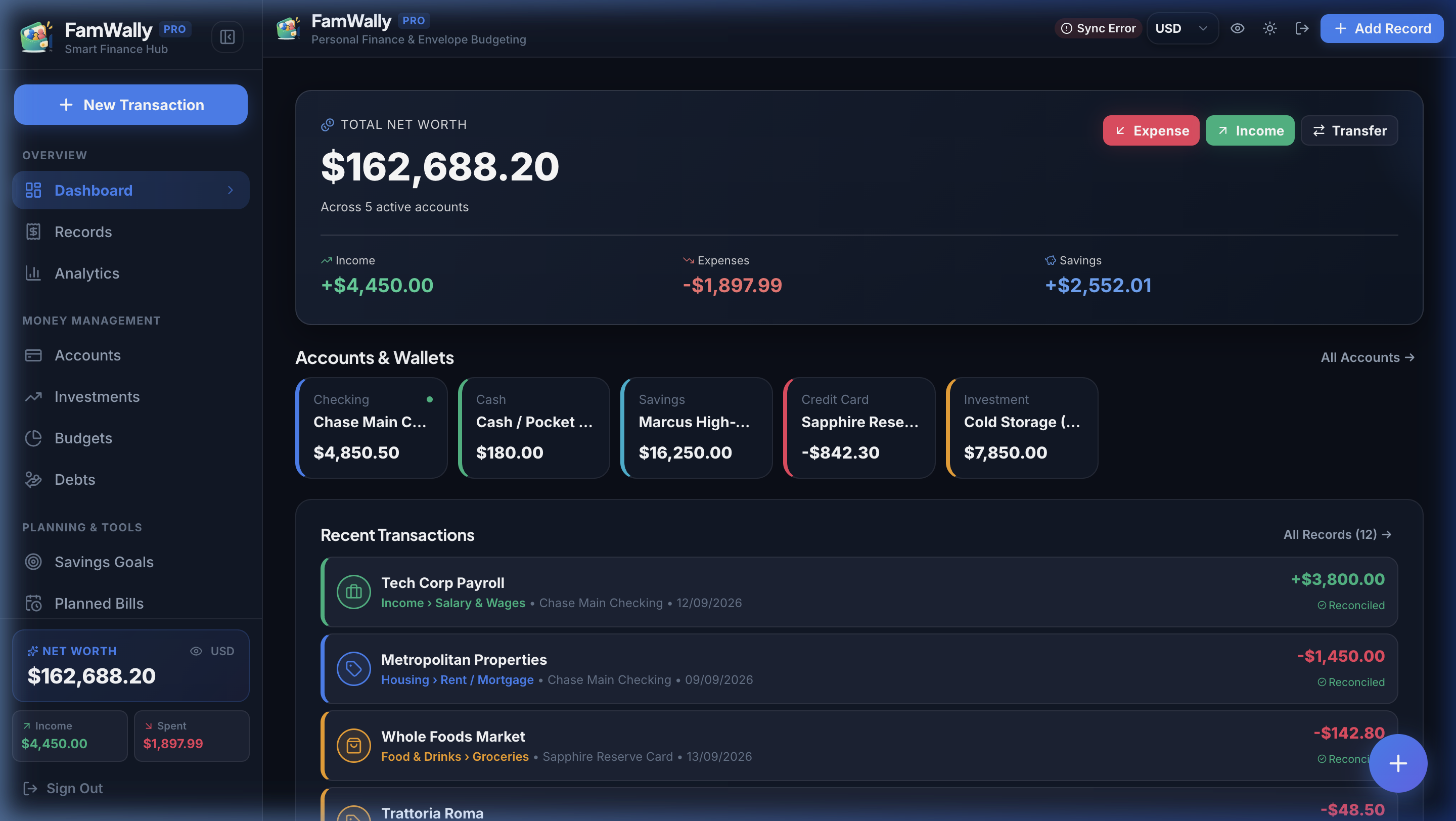Add Income with the green button
The width and height of the screenshot is (1456, 821).
coord(1250,130)
